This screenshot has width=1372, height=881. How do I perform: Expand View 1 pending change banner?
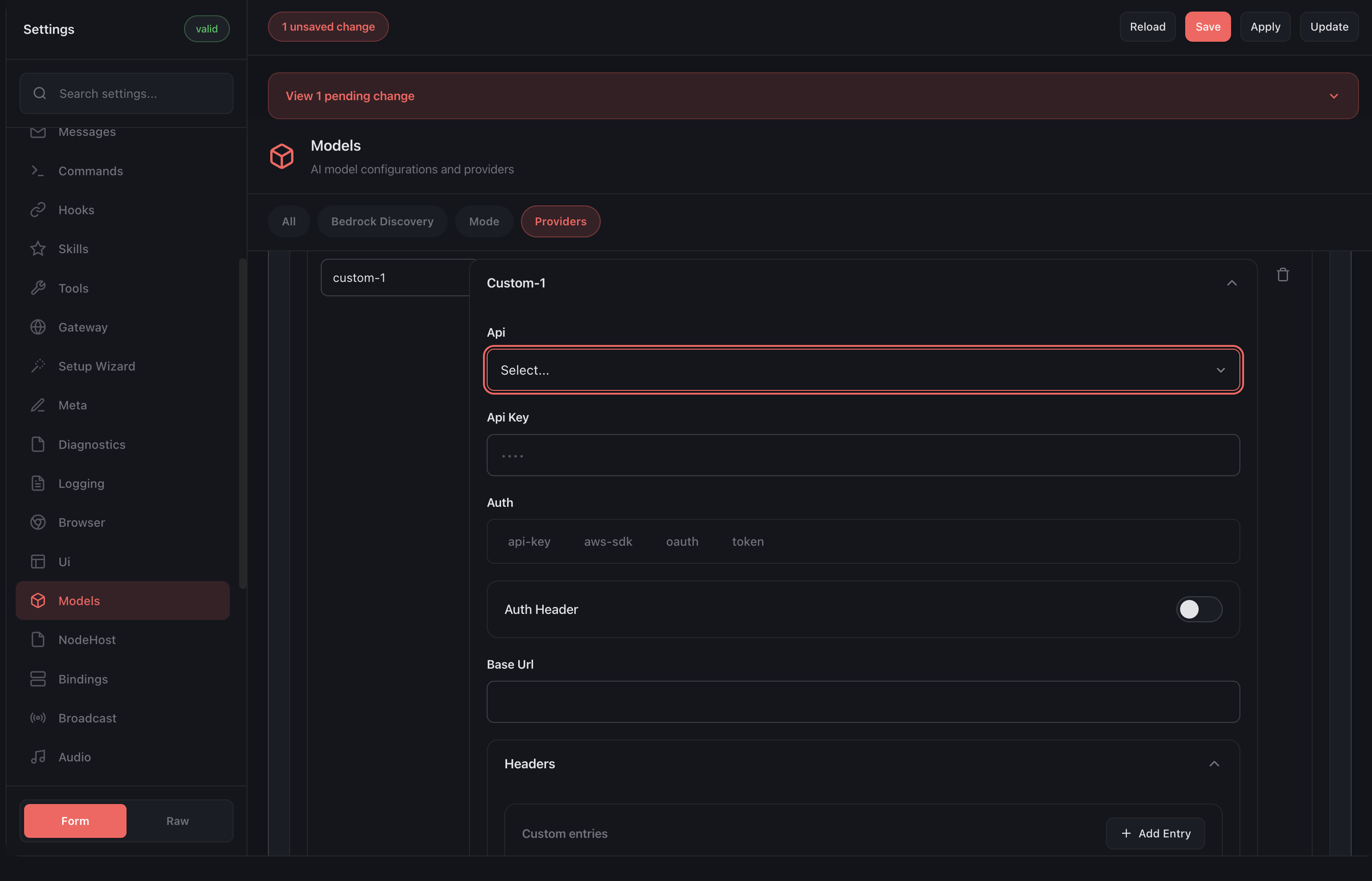click(813, 96)
